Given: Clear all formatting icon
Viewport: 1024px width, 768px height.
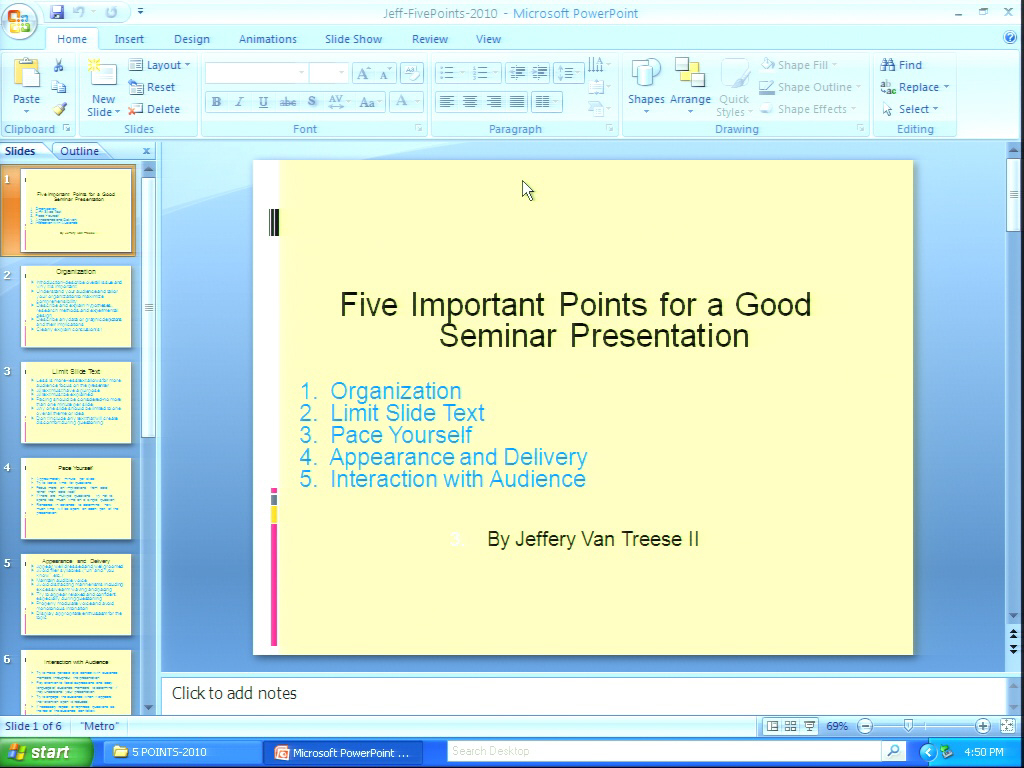Looking at the screenshot, I should 411,72.
